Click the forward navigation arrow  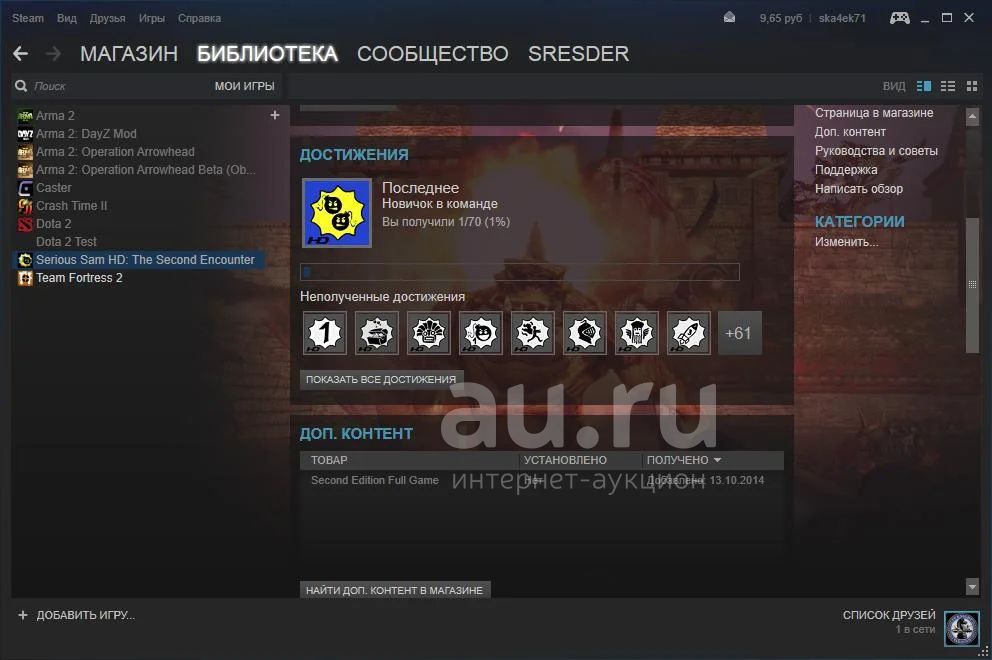[54, 54]
